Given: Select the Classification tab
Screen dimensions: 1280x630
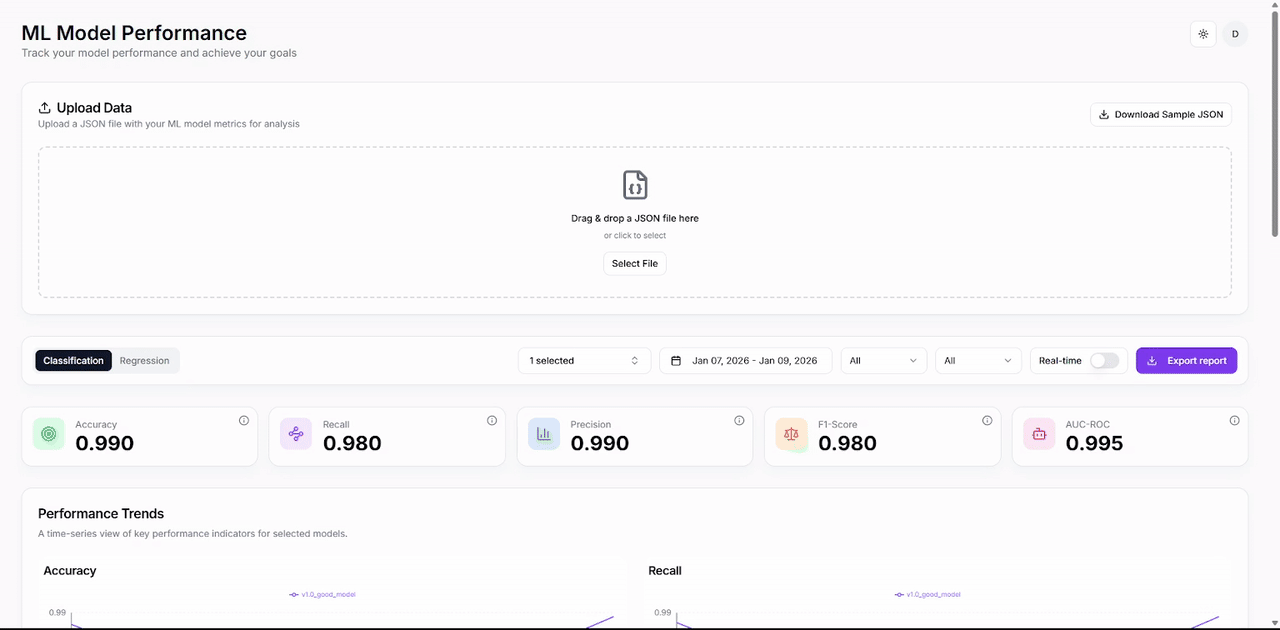Looking at the screenshot, I should (x=73, y=360).
